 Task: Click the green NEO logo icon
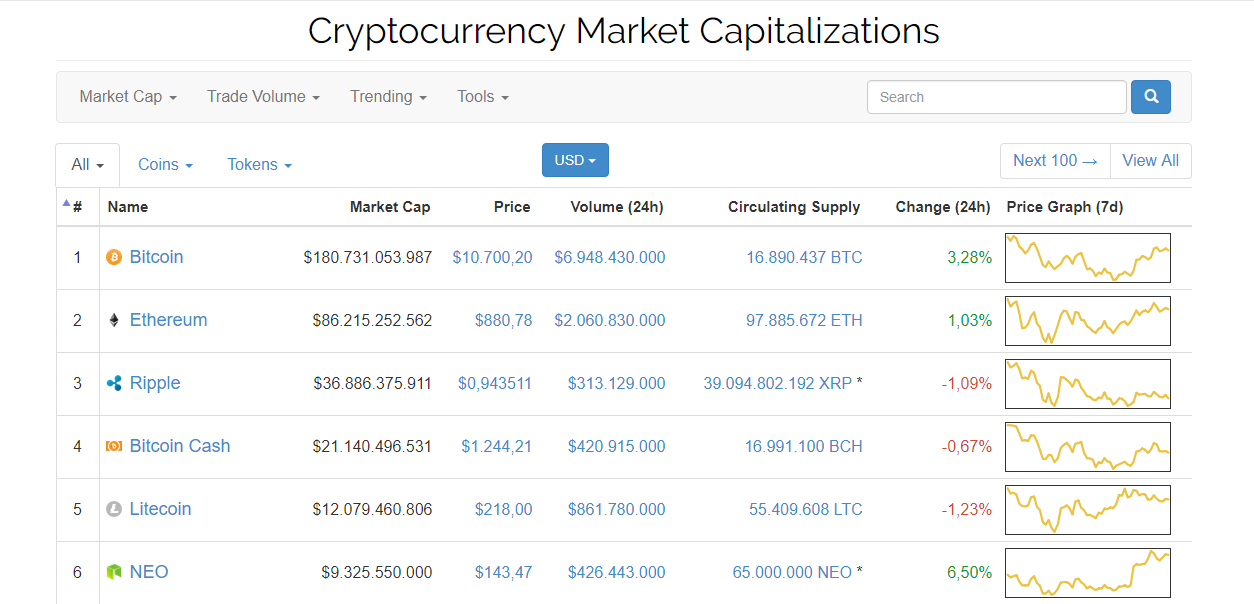[114, 572]
